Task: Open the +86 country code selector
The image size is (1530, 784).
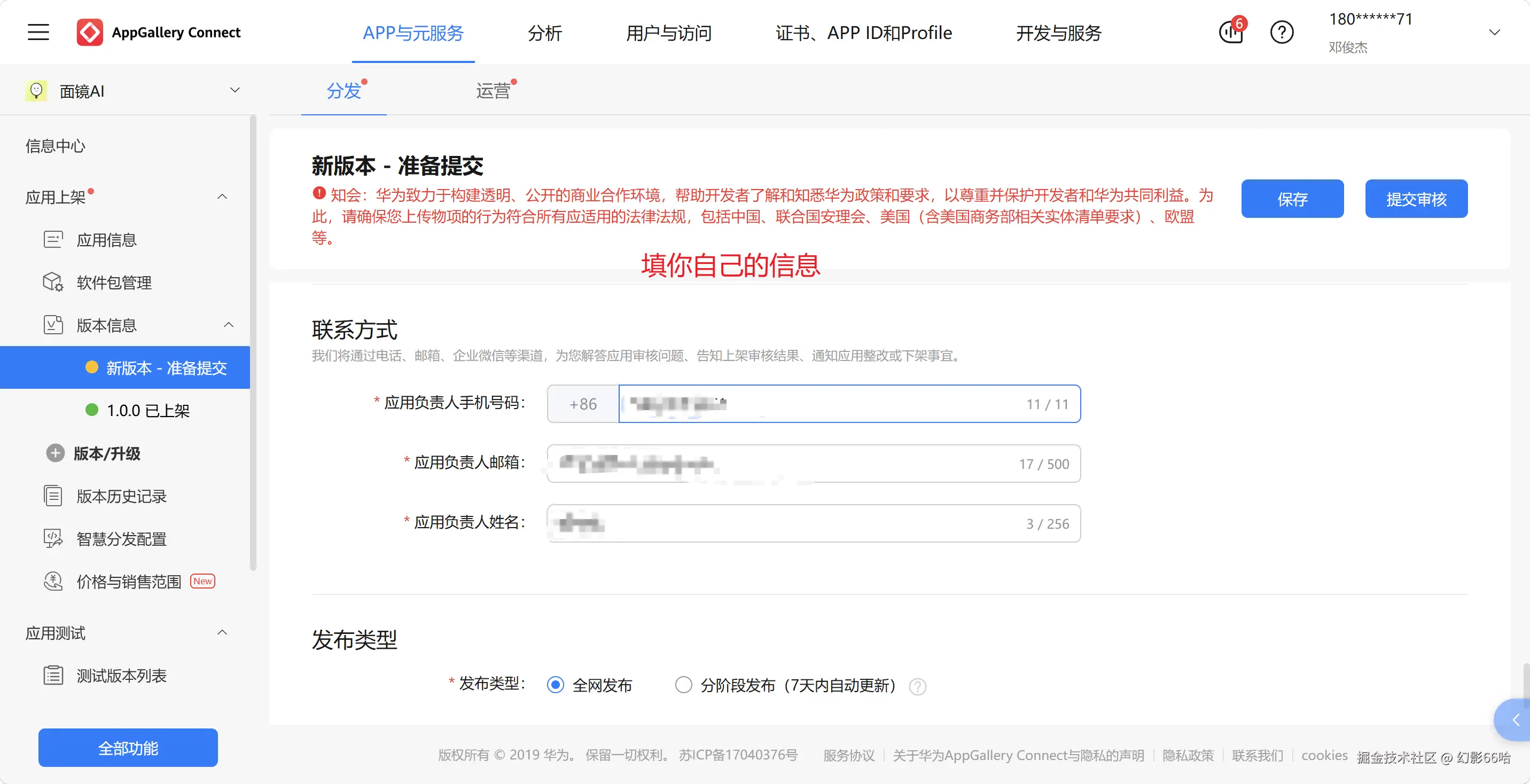Action: click(583, 404)
